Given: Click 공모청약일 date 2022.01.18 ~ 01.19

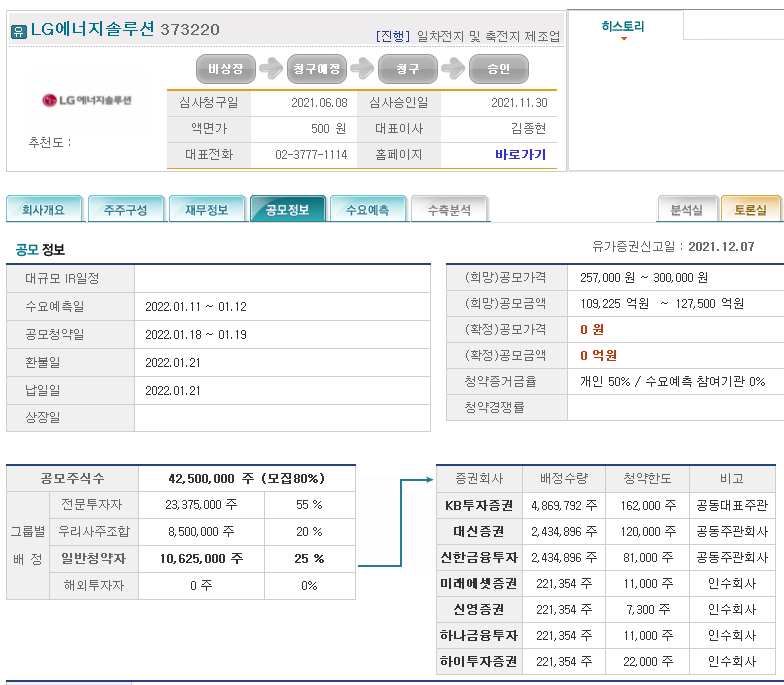Looking at the screenshot, I should pos(196,334).
